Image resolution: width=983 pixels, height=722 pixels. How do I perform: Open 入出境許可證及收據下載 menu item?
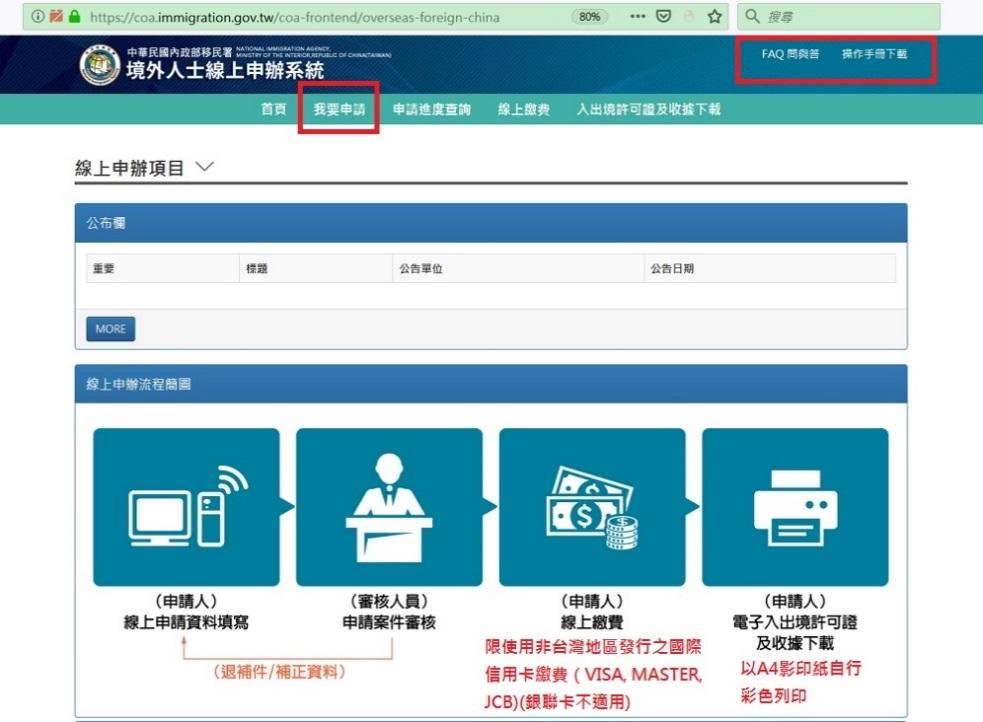[648, 109]
